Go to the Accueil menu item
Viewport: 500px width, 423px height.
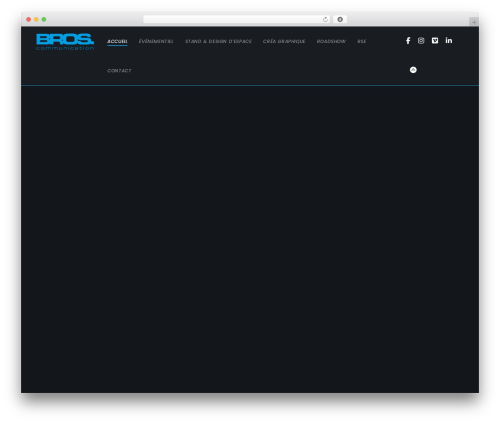click(117, 41)
